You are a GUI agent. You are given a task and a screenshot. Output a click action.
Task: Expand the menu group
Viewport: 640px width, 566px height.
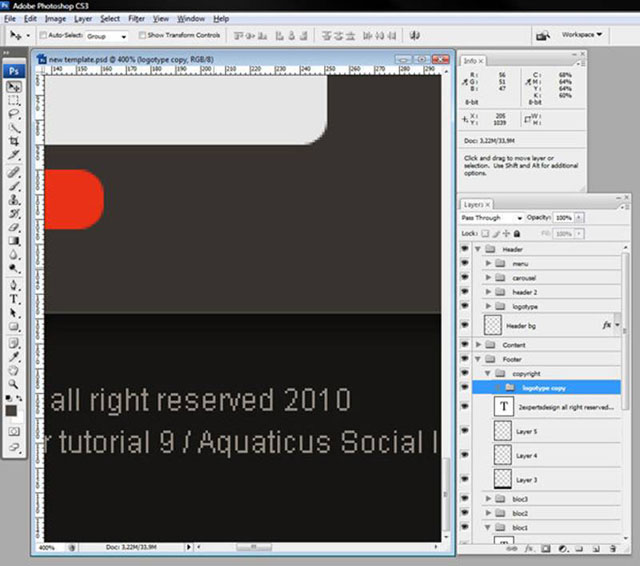(488, 263)
